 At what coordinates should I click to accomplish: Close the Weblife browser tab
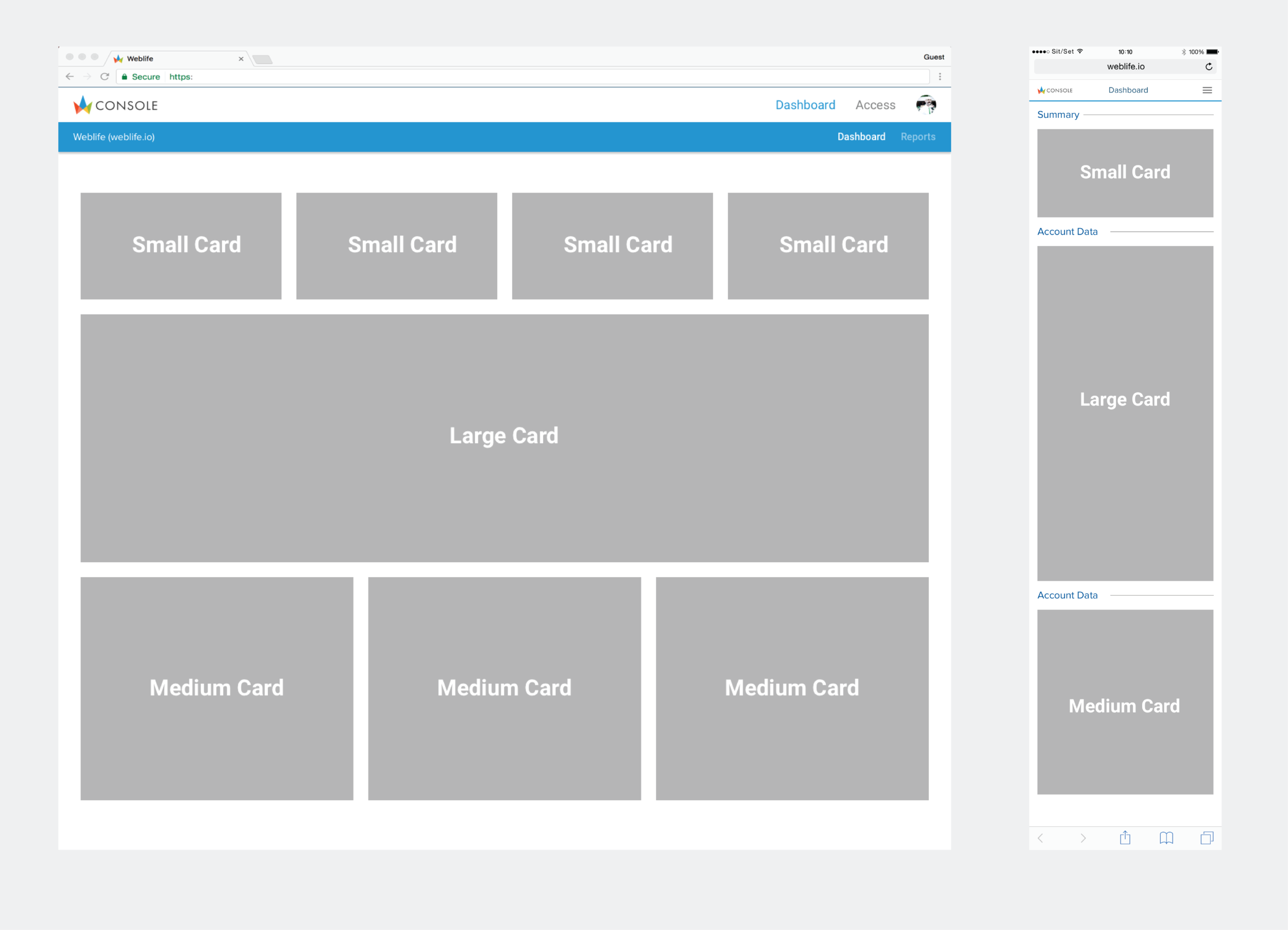point(241,59)
